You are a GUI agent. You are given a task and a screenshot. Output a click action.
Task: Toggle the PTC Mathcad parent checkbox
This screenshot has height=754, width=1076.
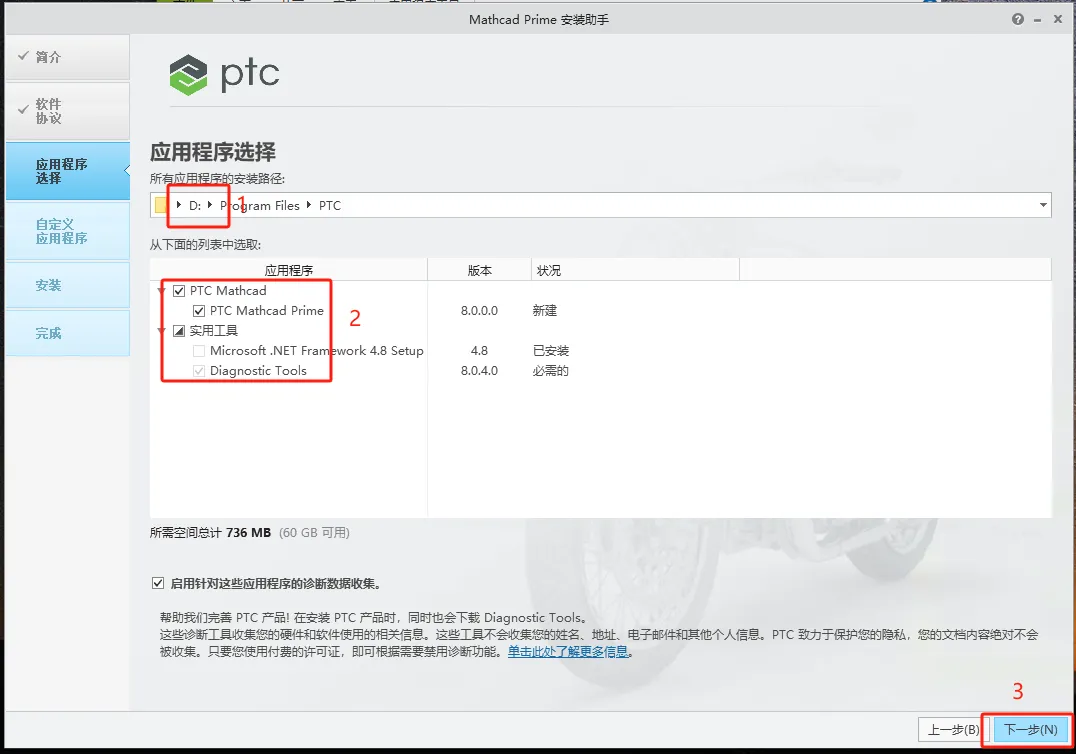[179, 291]
